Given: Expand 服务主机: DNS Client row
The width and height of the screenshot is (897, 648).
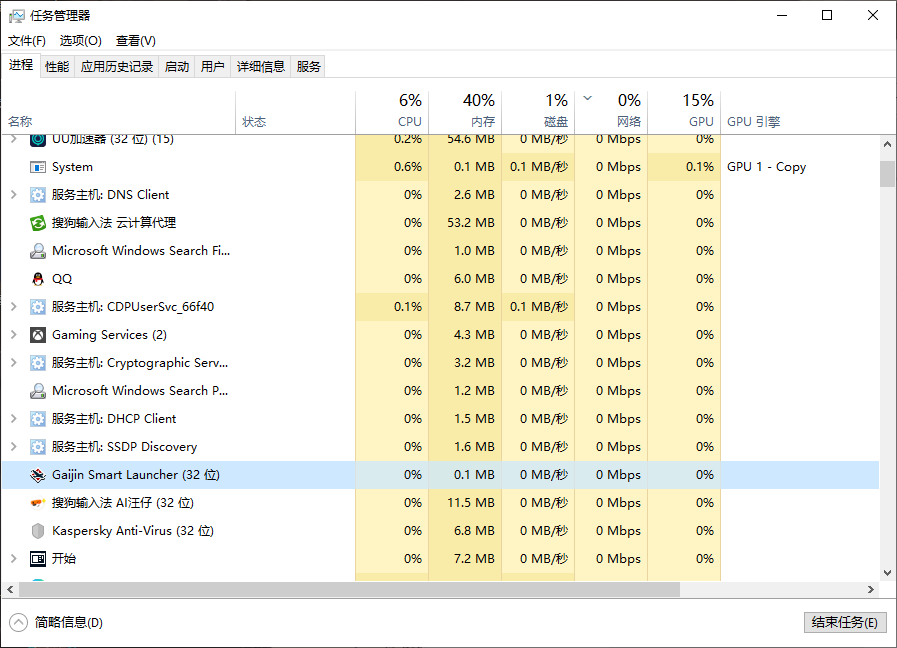Looking at the screenshot, I should click(x=14, y=195).
